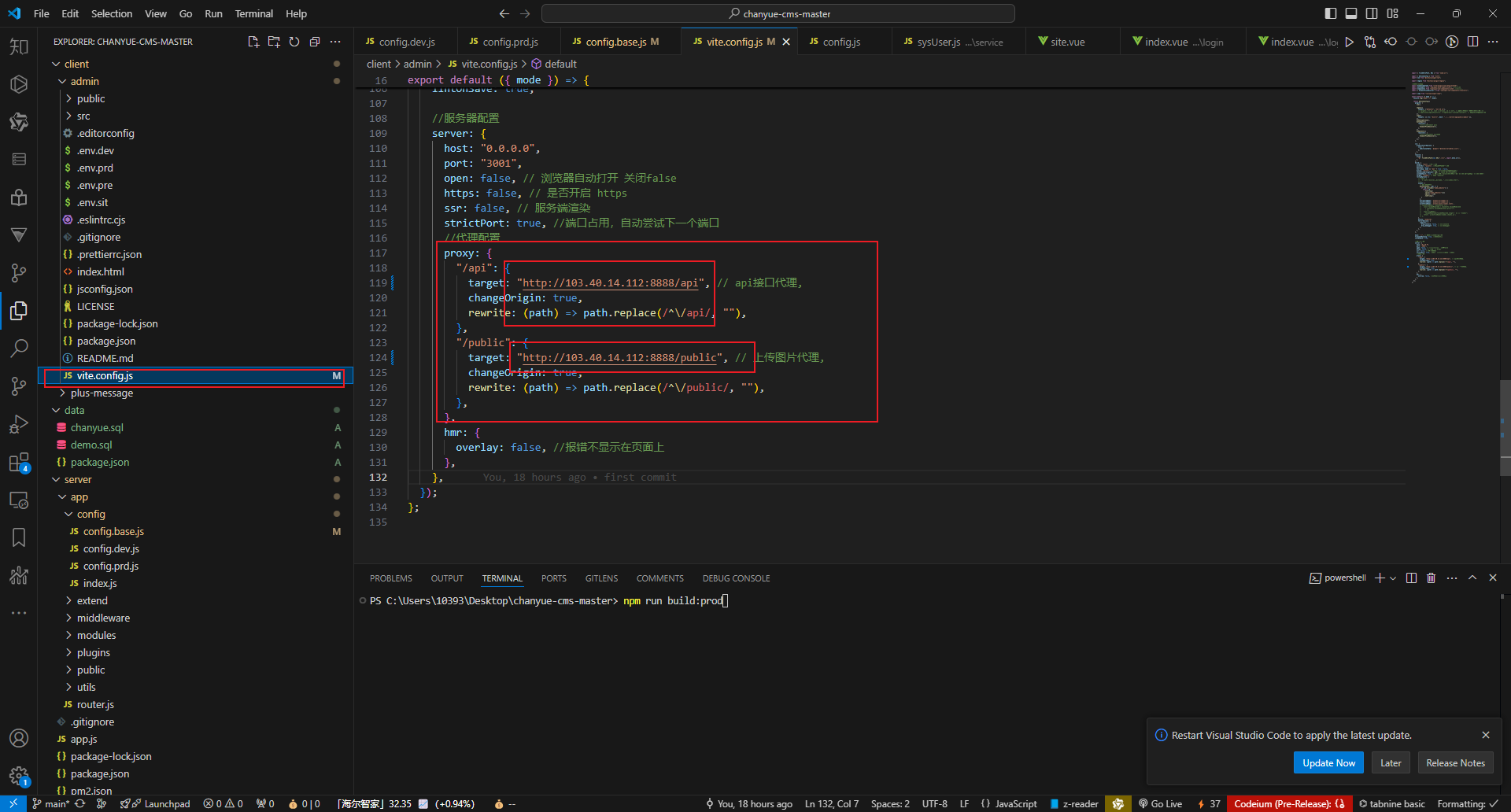Click the Later button
Image resolution: width=1511 pixels, height=812 pixels.
click(x=1391, y=762)
